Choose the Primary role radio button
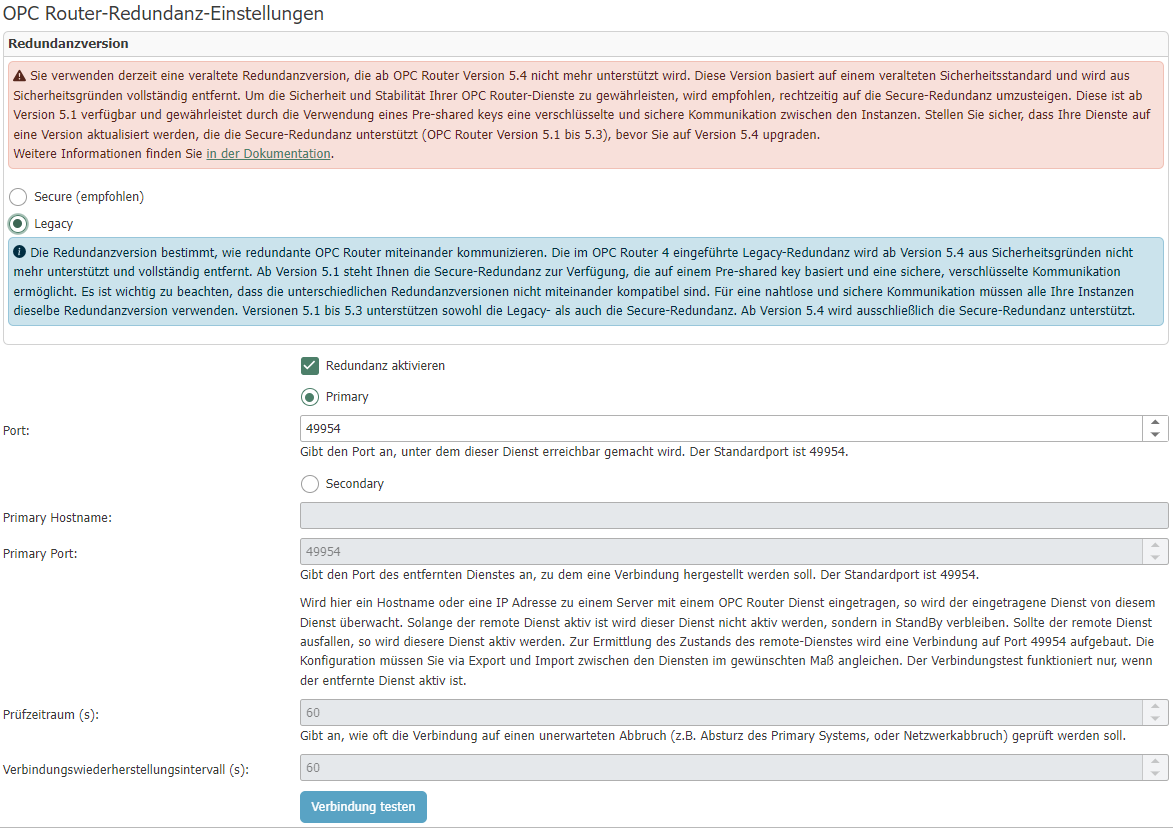The height and width of the screenshot is (828, 1173). click(310, 397)
